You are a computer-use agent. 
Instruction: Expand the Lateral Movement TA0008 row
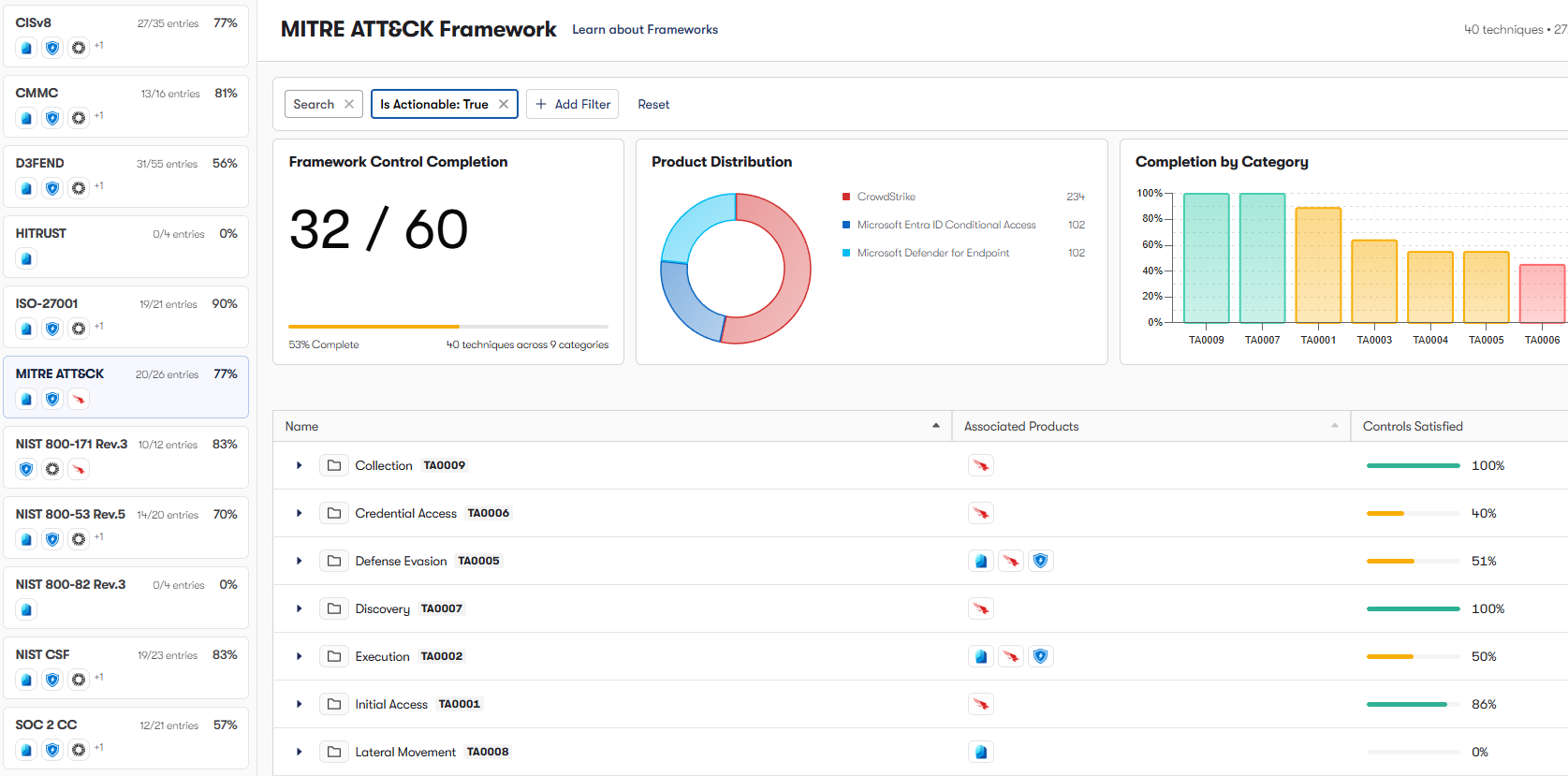coord(300,752)
